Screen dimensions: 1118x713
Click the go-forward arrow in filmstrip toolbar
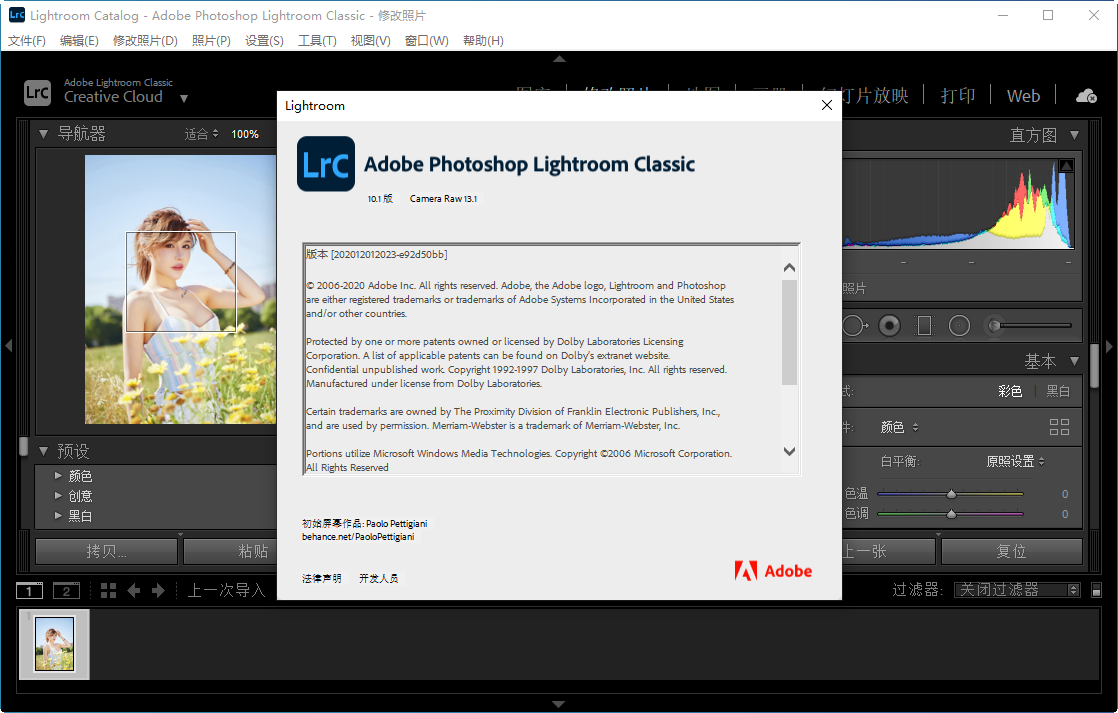click(x=158, y=590)
